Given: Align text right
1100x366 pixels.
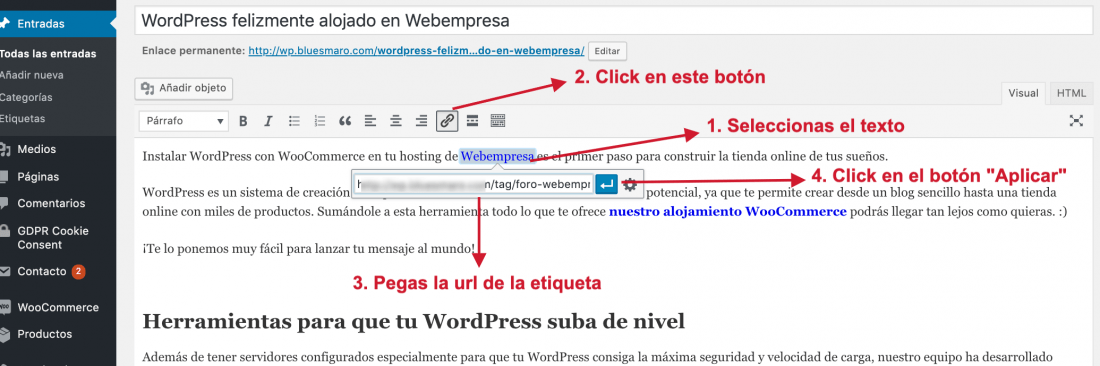Looking at the screenshot, I should (421, 121).
